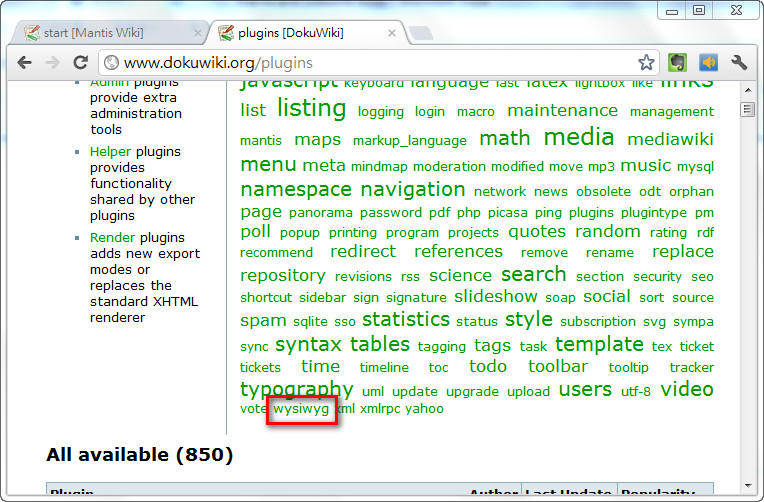Open the Render plugins link
Image resolution: width=764 pixels, height=502 pixels.
point(112,237)
